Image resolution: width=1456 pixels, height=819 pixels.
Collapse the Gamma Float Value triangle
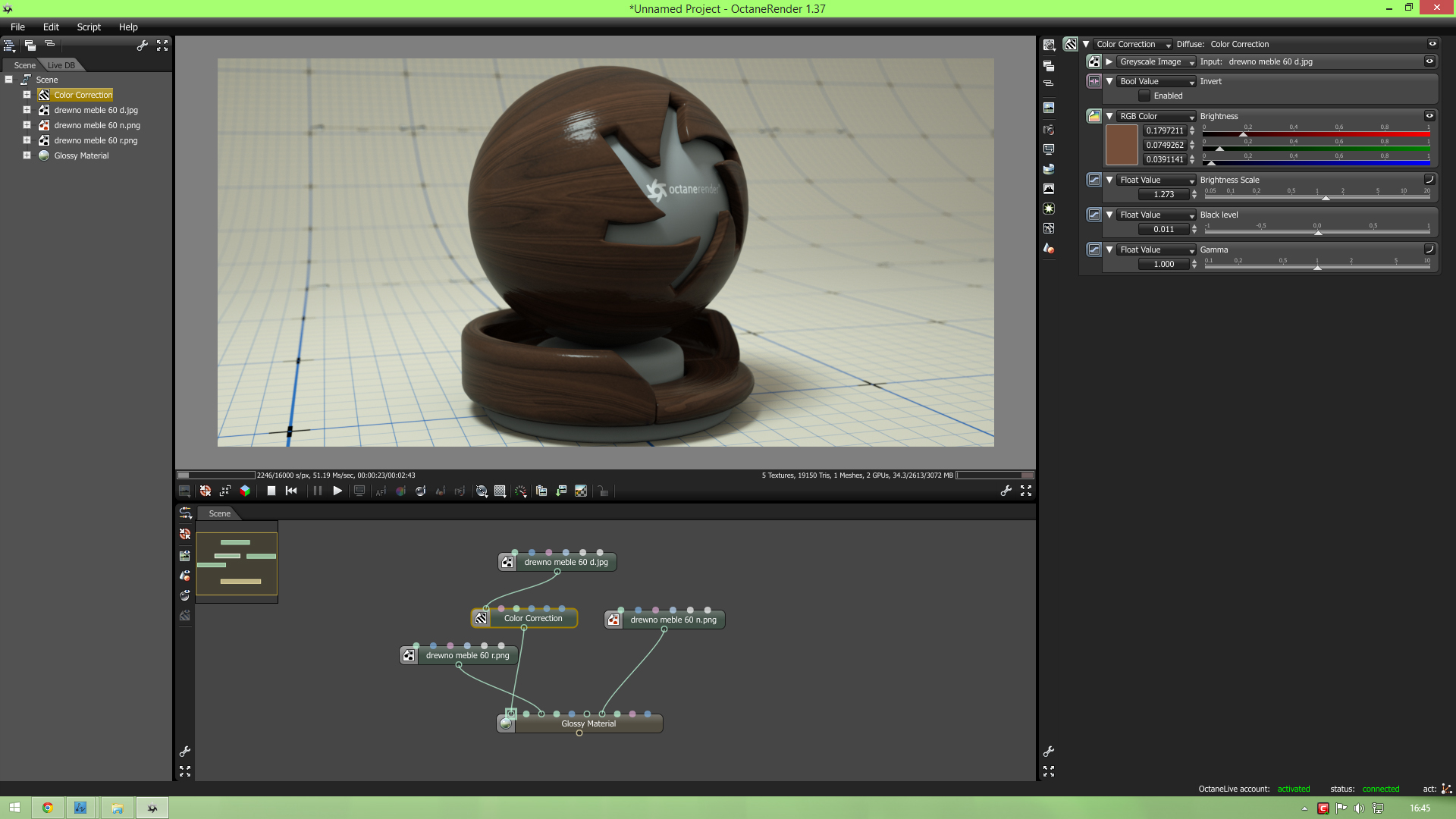coord(1109,249)
